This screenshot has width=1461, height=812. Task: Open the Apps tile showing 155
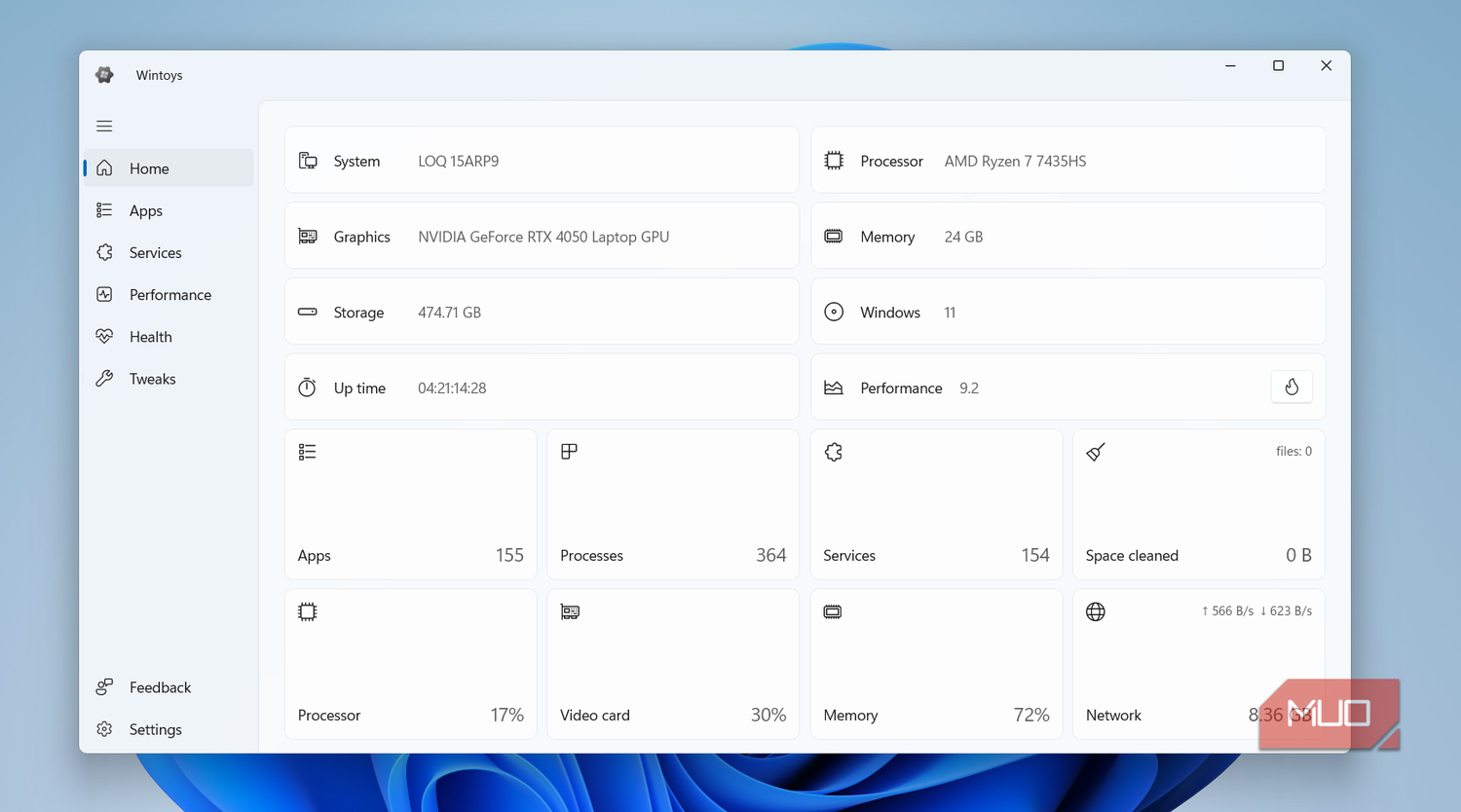(411, 504)
